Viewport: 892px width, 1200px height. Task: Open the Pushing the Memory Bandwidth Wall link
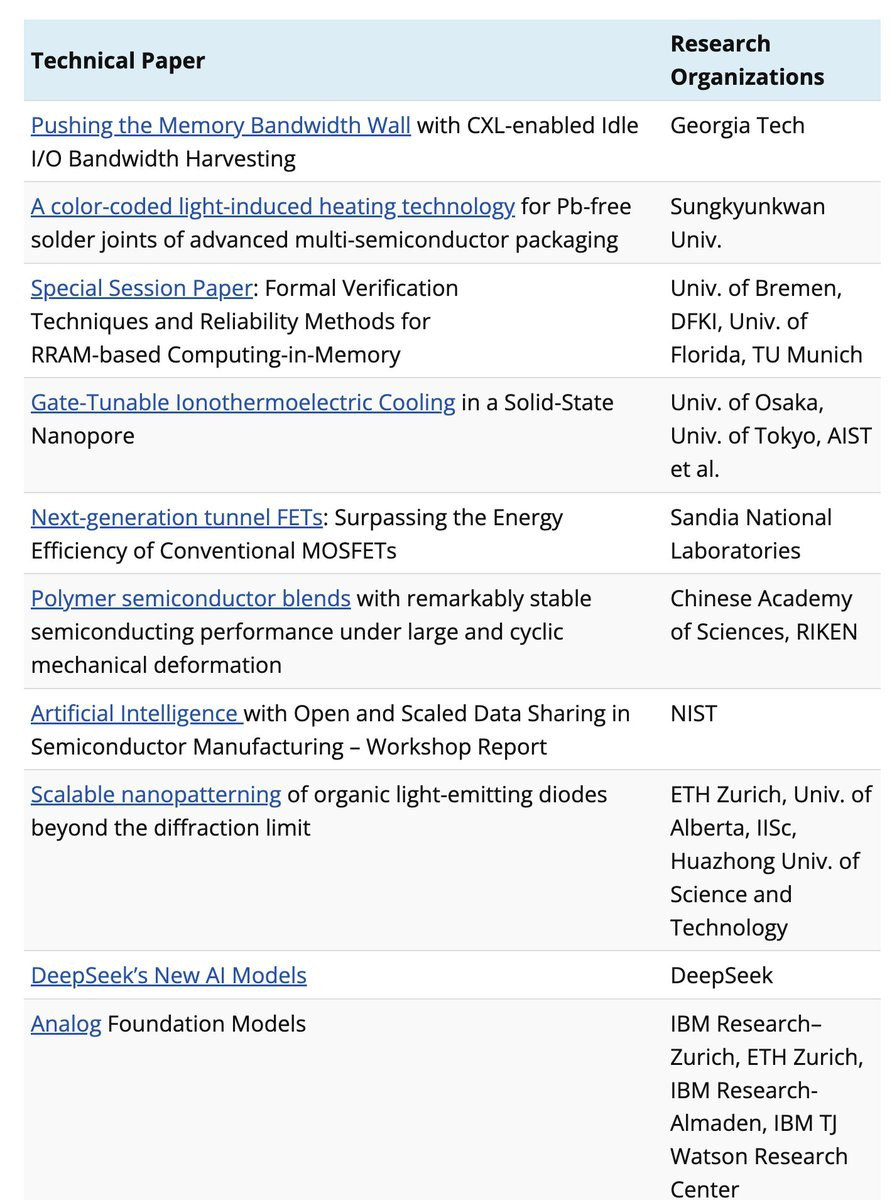pos(221,126)
